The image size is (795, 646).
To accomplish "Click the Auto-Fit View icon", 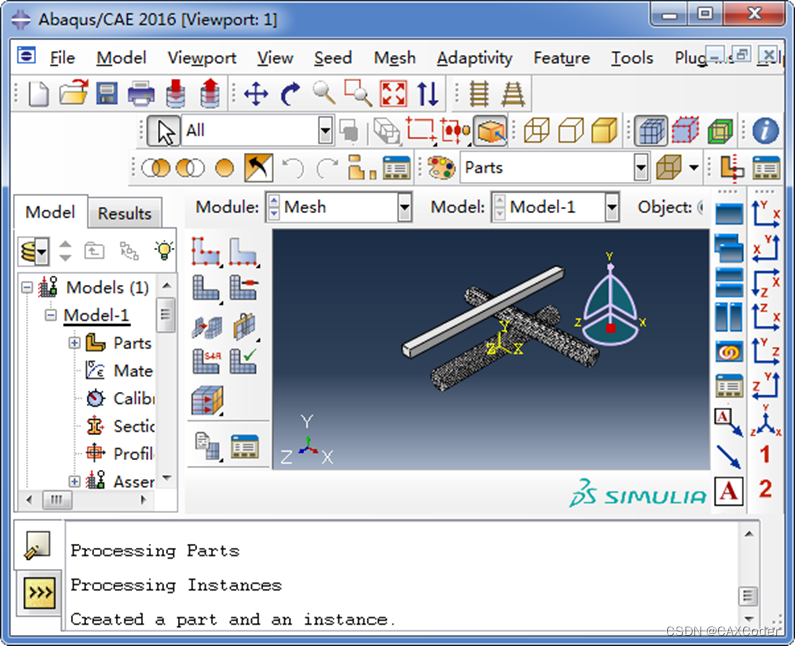I will tap(393, 94).
